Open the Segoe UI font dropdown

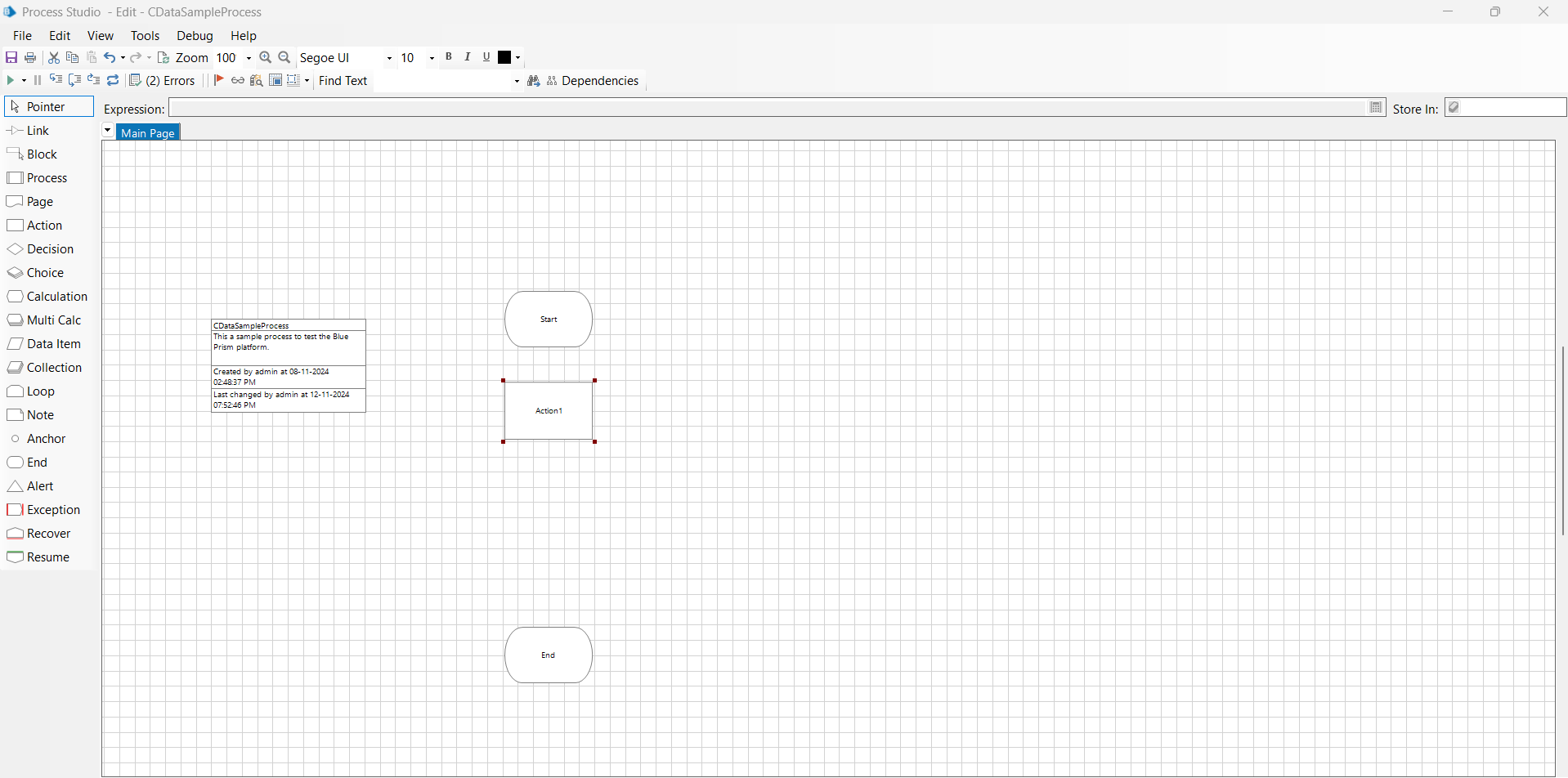[x=389, y=58]
